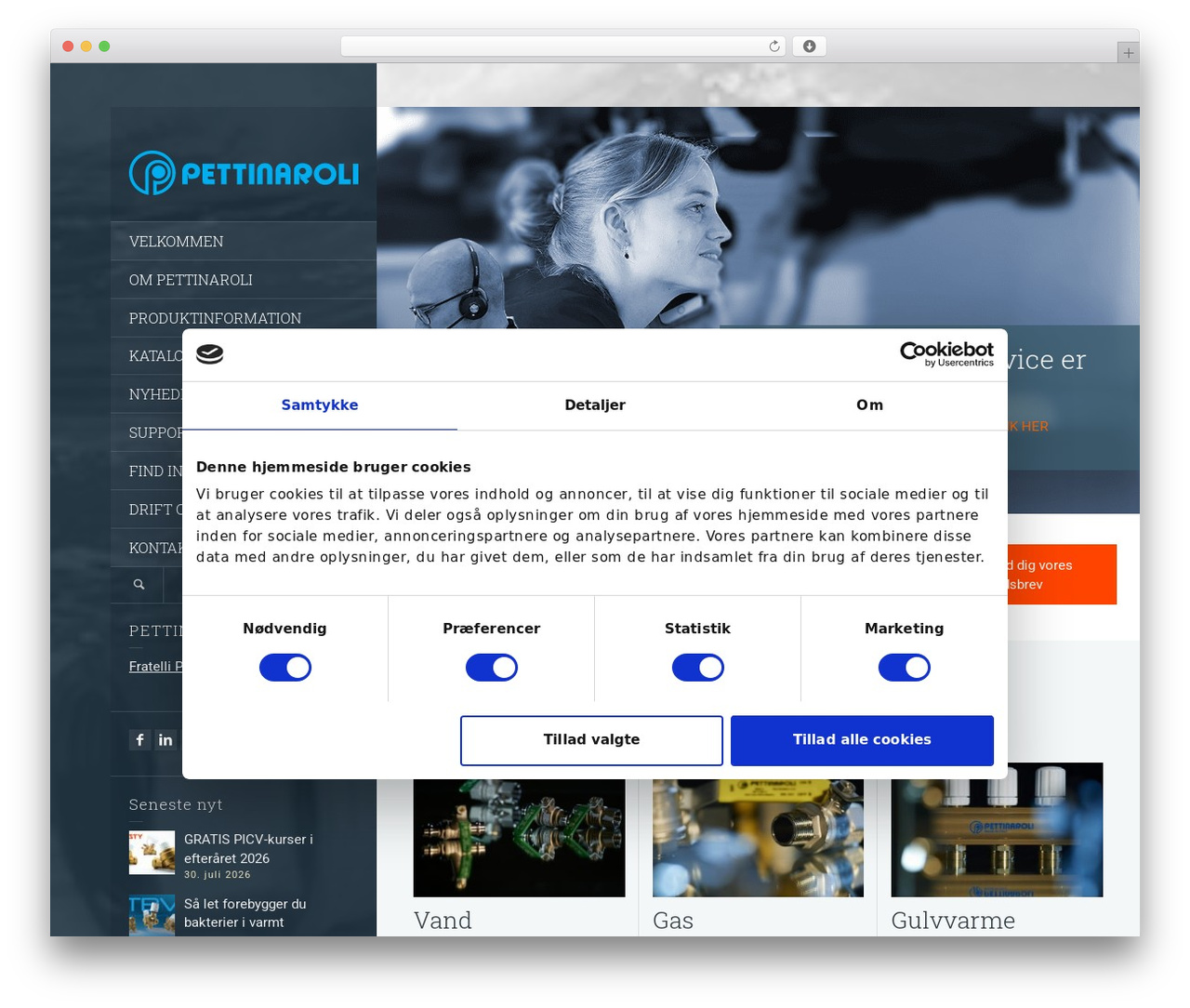Open the Gulvvarme product image

click(x=997, y=830)
